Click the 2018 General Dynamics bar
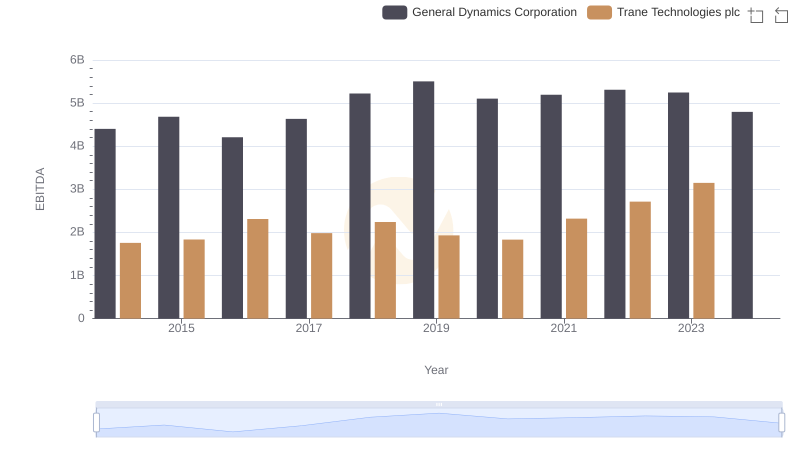This screenshot has width=800, height=461. click(x=360, y=206)
